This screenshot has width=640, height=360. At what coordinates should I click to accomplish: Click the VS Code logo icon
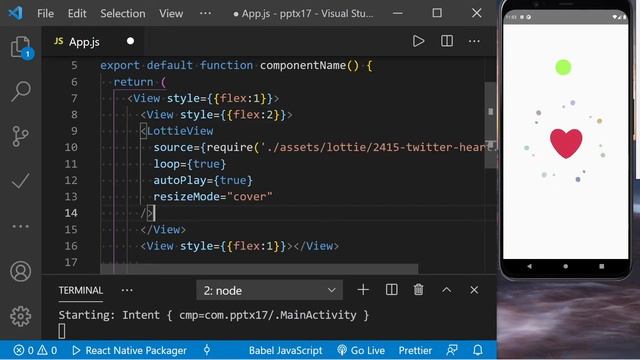(x=16, y=13)
